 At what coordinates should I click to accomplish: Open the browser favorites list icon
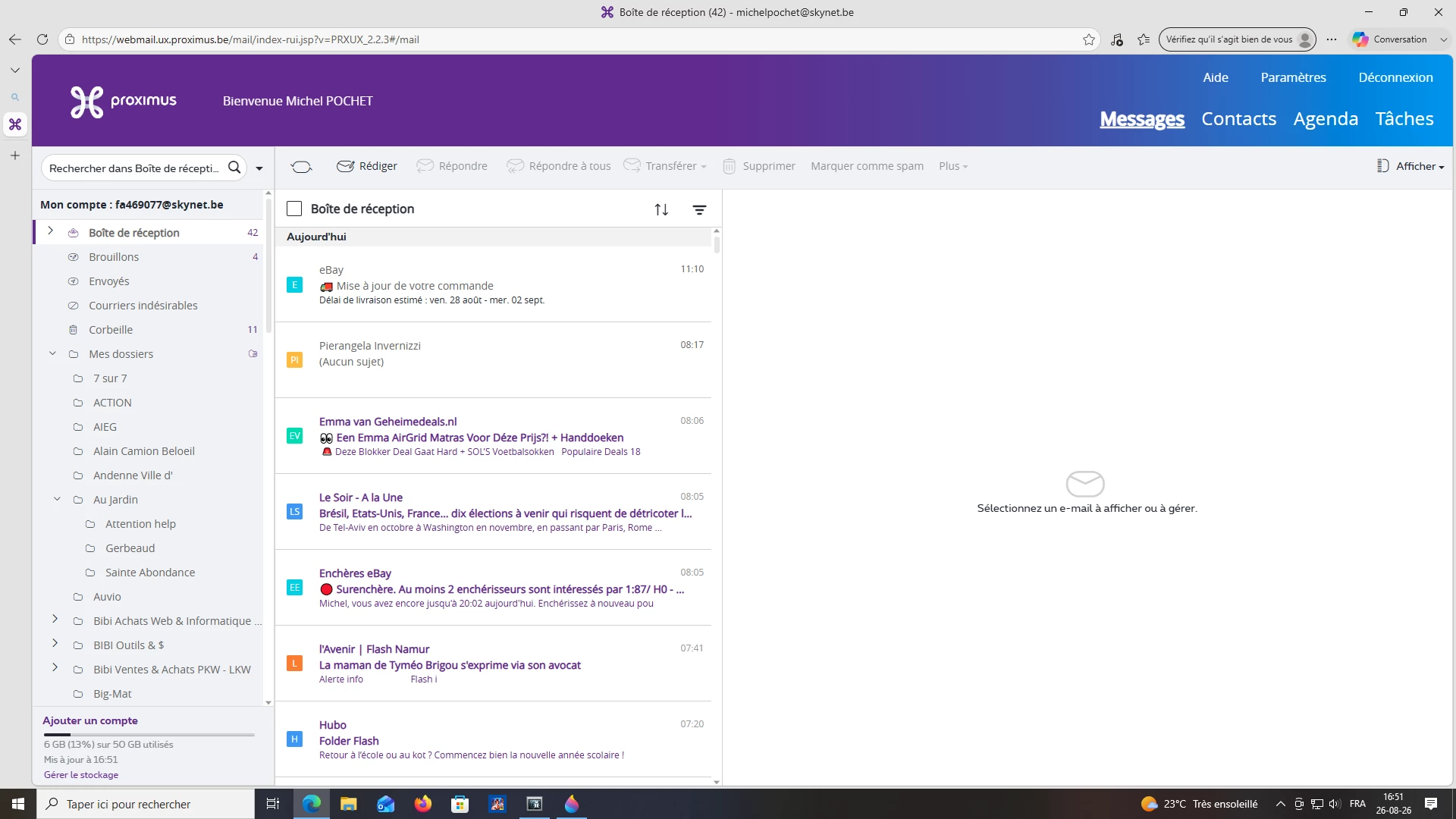click(1144, 39)
